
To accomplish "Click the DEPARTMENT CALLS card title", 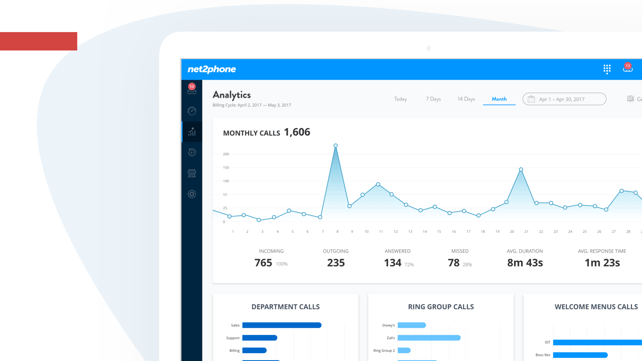I will [x=285, y=307].
